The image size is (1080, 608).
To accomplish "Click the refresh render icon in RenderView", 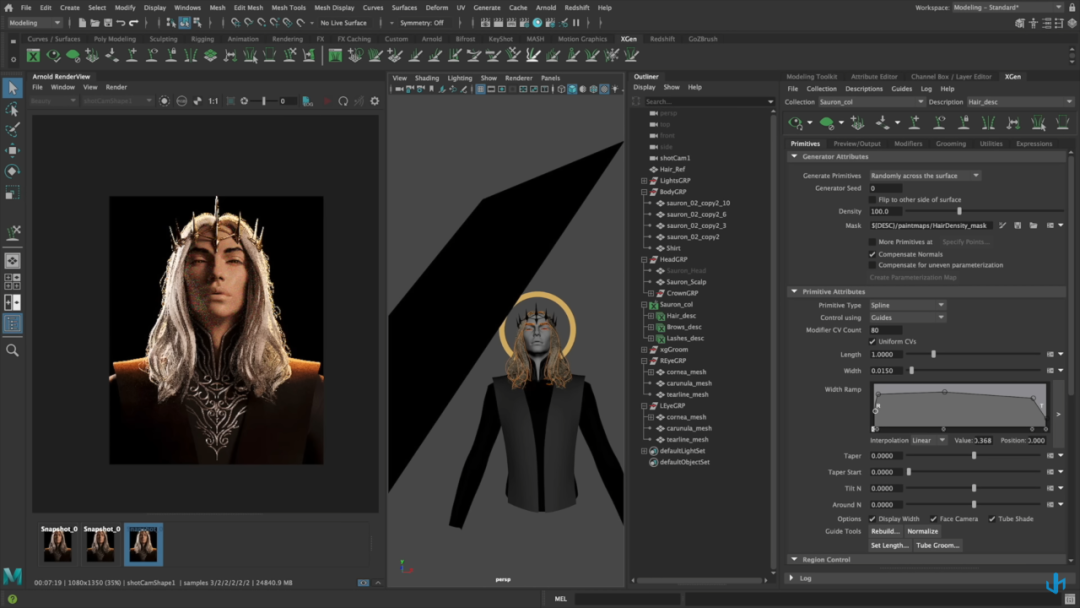I will pos(343,101).
